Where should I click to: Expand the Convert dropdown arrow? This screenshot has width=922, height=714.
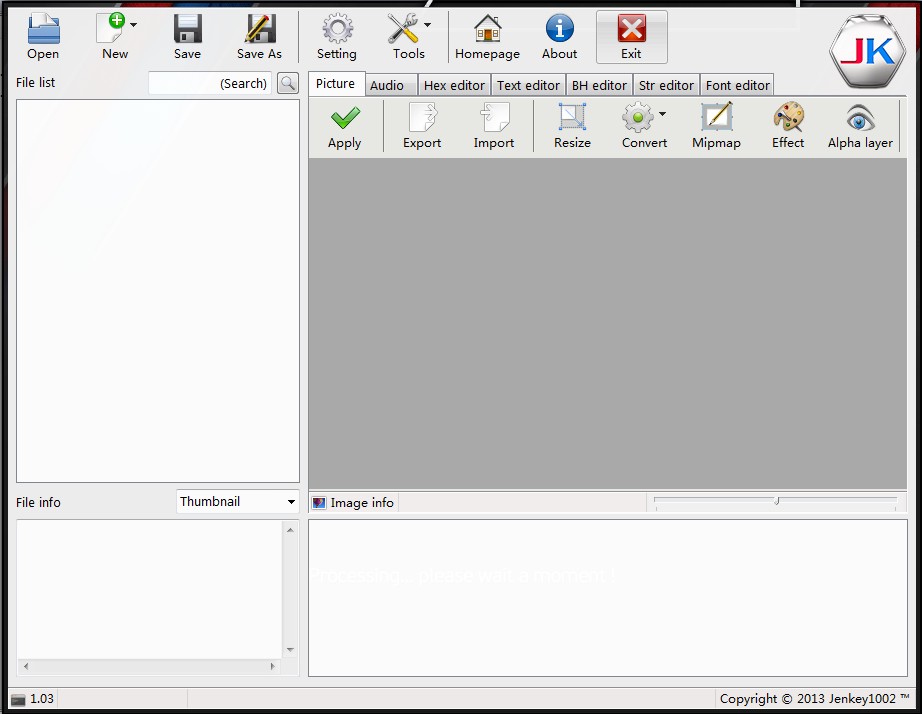(663, 114)
